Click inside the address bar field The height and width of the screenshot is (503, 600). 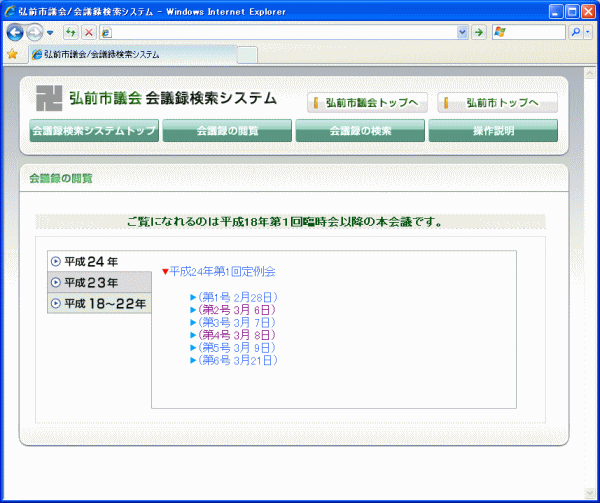[284, 33]
